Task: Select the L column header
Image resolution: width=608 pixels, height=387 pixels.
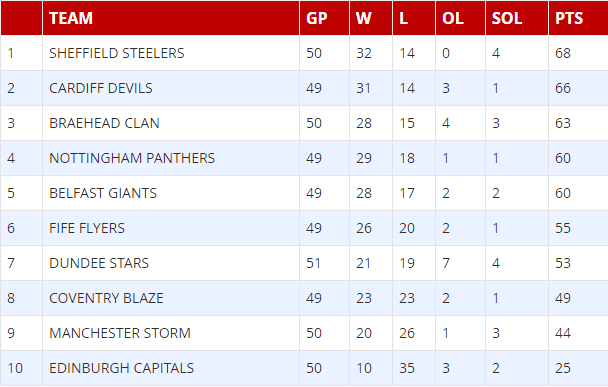Action: 404,18
